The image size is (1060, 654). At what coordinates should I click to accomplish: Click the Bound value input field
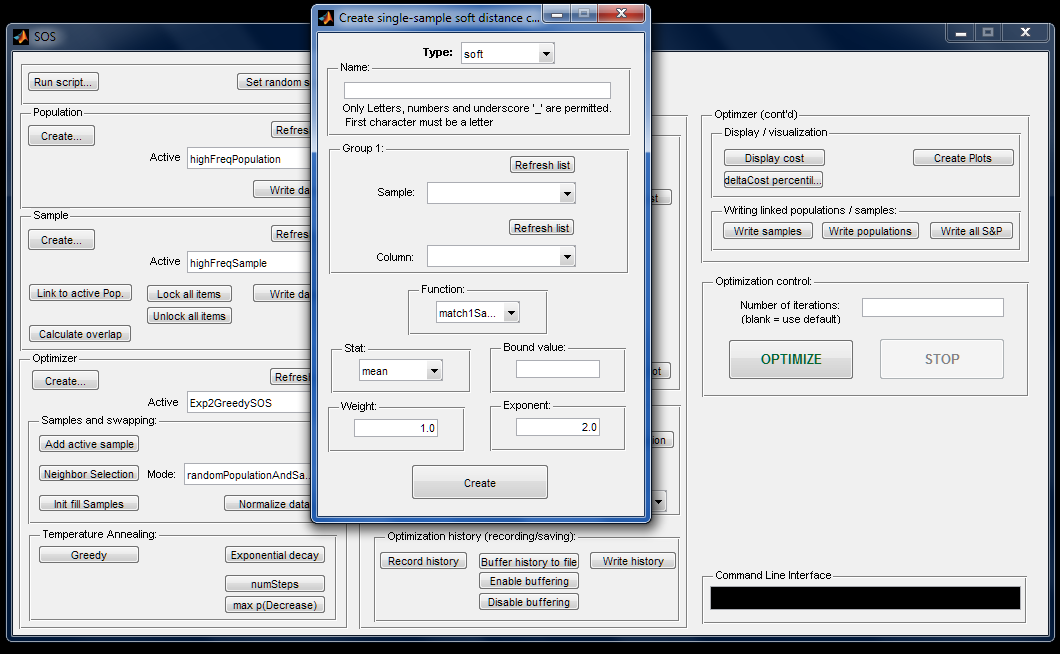click(558, 369)
